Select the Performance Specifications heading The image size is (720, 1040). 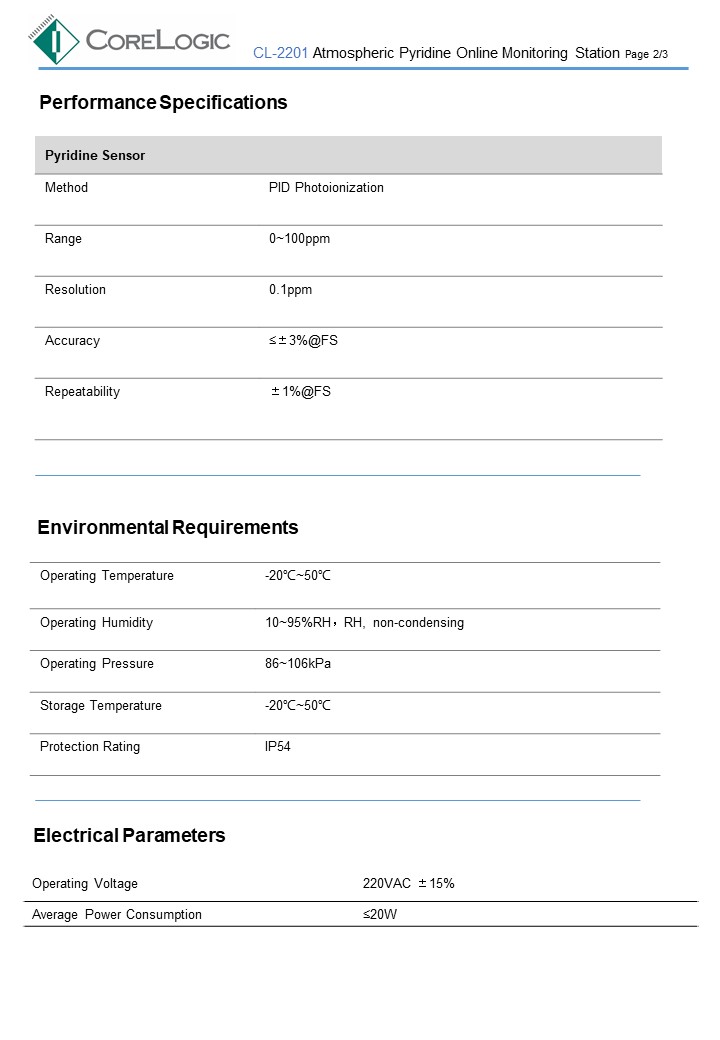pyautogui.click(x=163, y=103)
